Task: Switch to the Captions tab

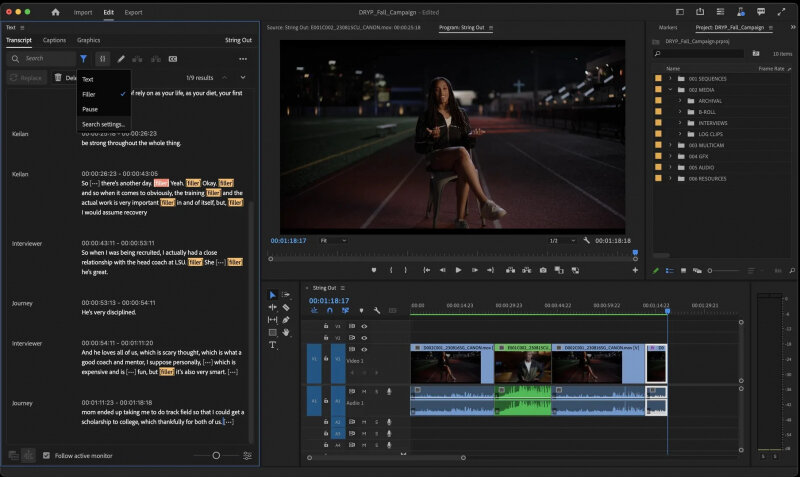Action: (x=54, y=40)
